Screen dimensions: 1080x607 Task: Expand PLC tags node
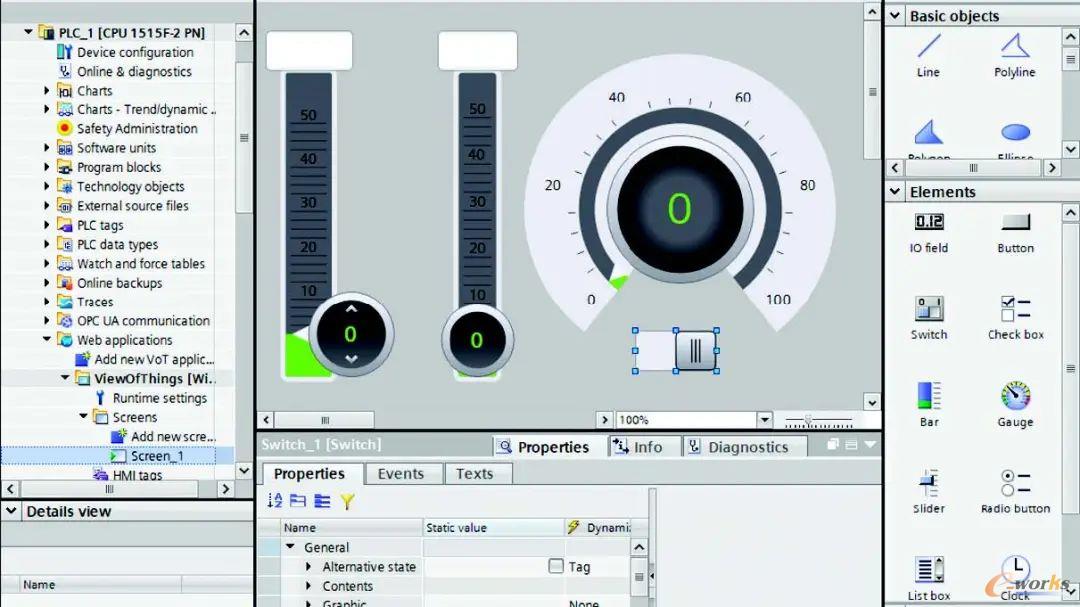[47, 225]
